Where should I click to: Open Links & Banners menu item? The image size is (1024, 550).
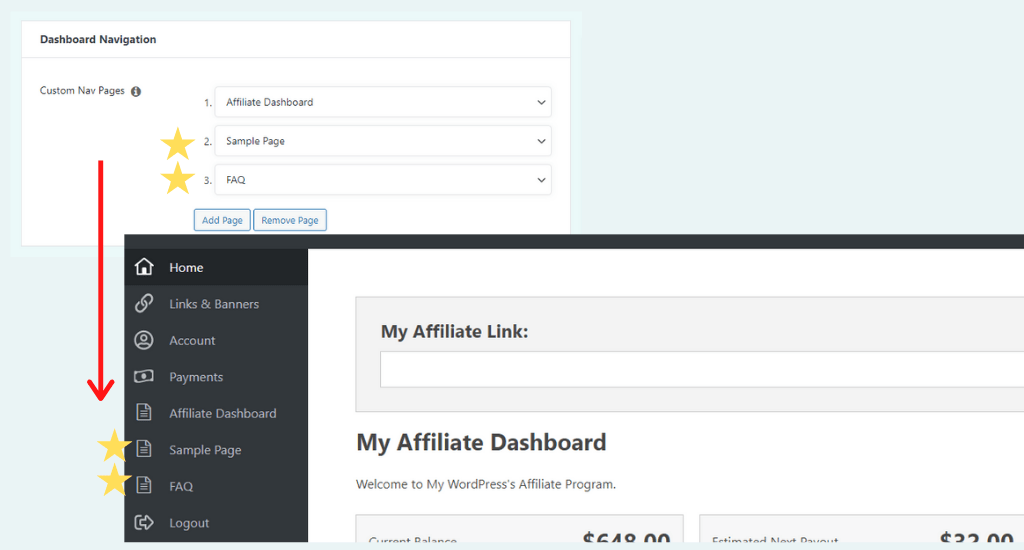(216, 304)
